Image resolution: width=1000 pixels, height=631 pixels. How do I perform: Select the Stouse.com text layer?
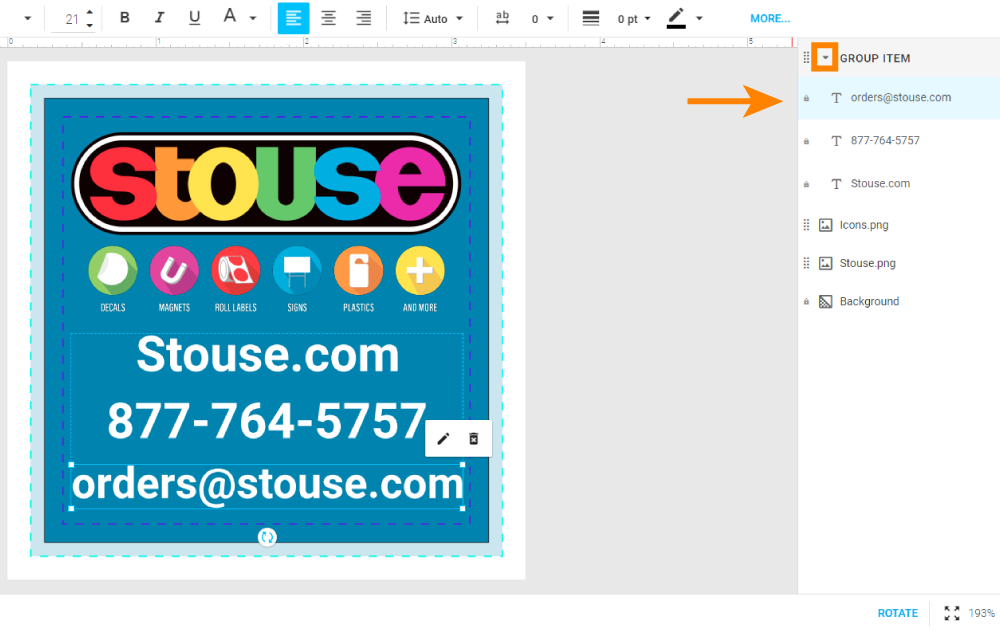pyautogui.click(x=899, y=184)
